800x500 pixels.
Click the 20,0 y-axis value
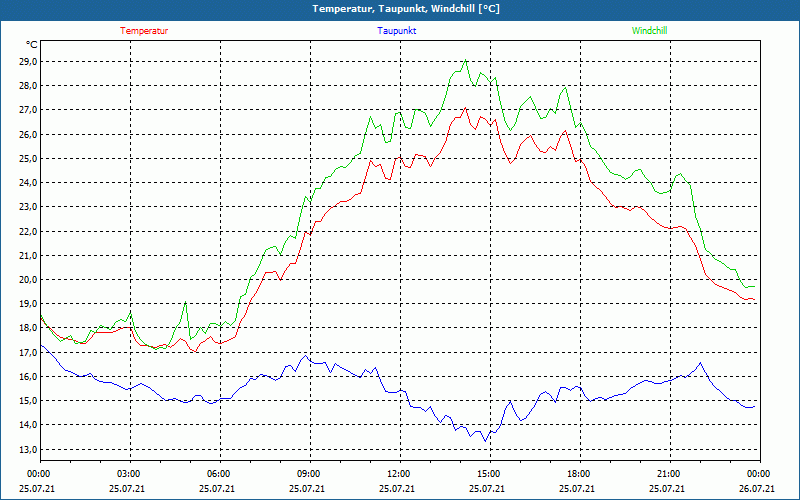click(x=28, y=280)
